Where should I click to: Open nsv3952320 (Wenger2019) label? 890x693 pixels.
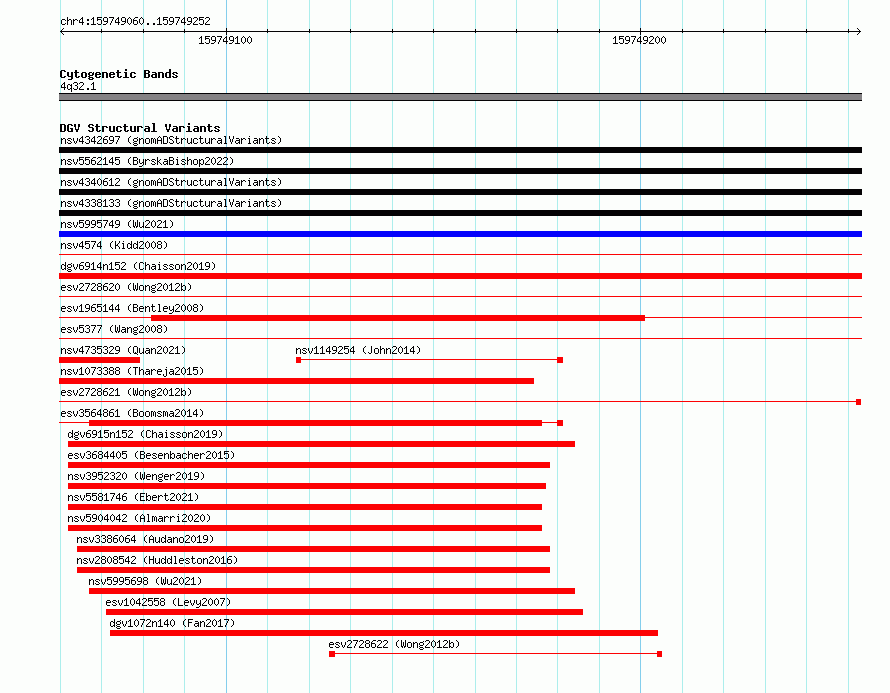pos(136,476)
